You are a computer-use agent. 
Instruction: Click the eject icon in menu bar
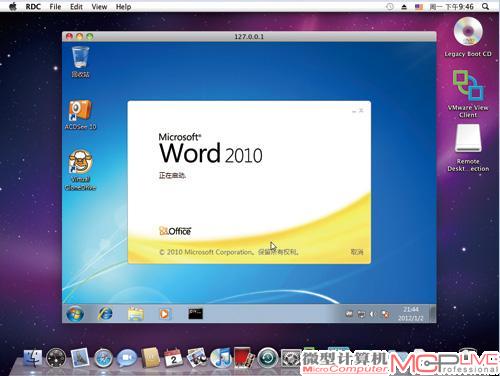[x=404, y=7]
